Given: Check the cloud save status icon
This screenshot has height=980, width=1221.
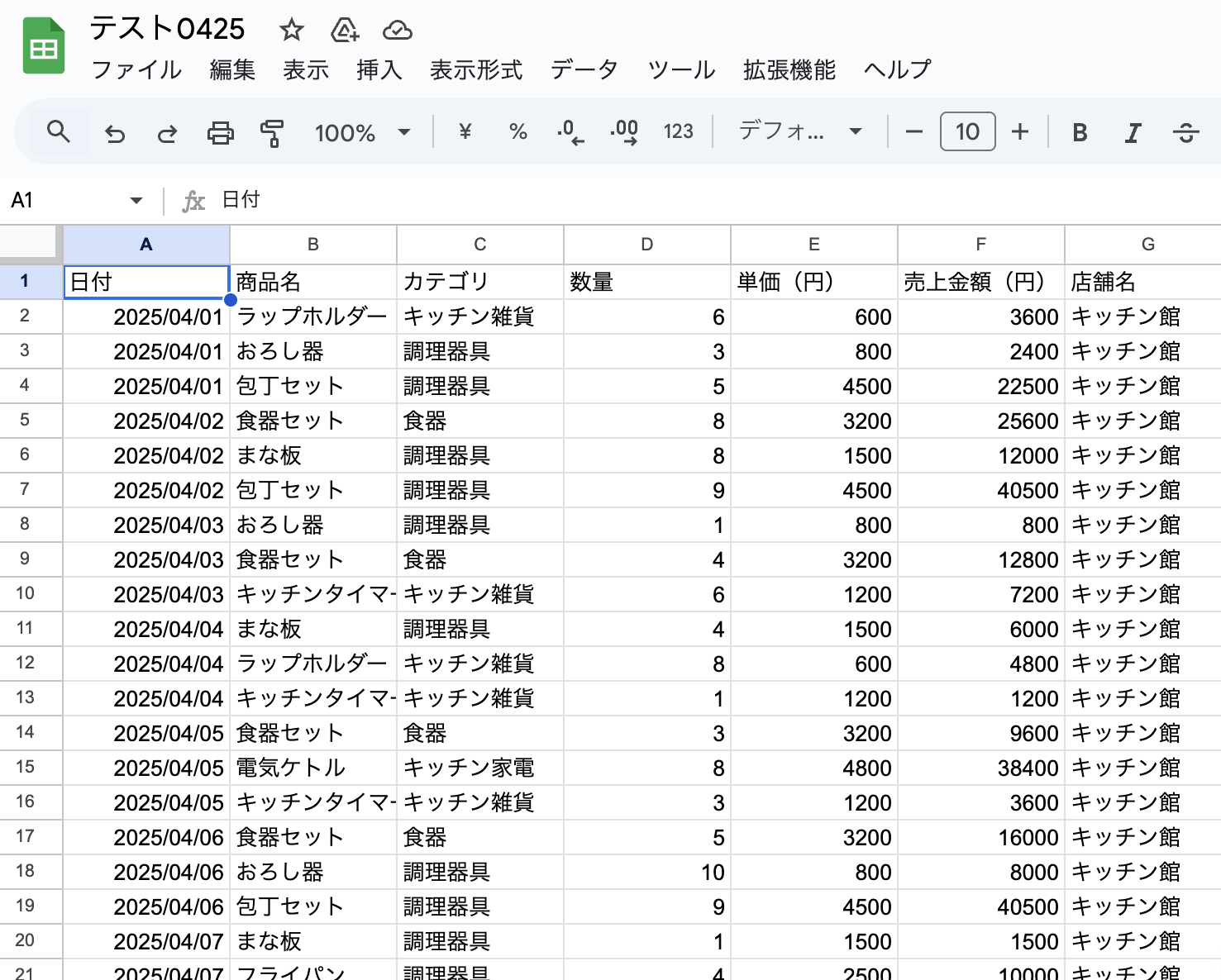Looking at the screenshot, I should click(x=398, y=31).
